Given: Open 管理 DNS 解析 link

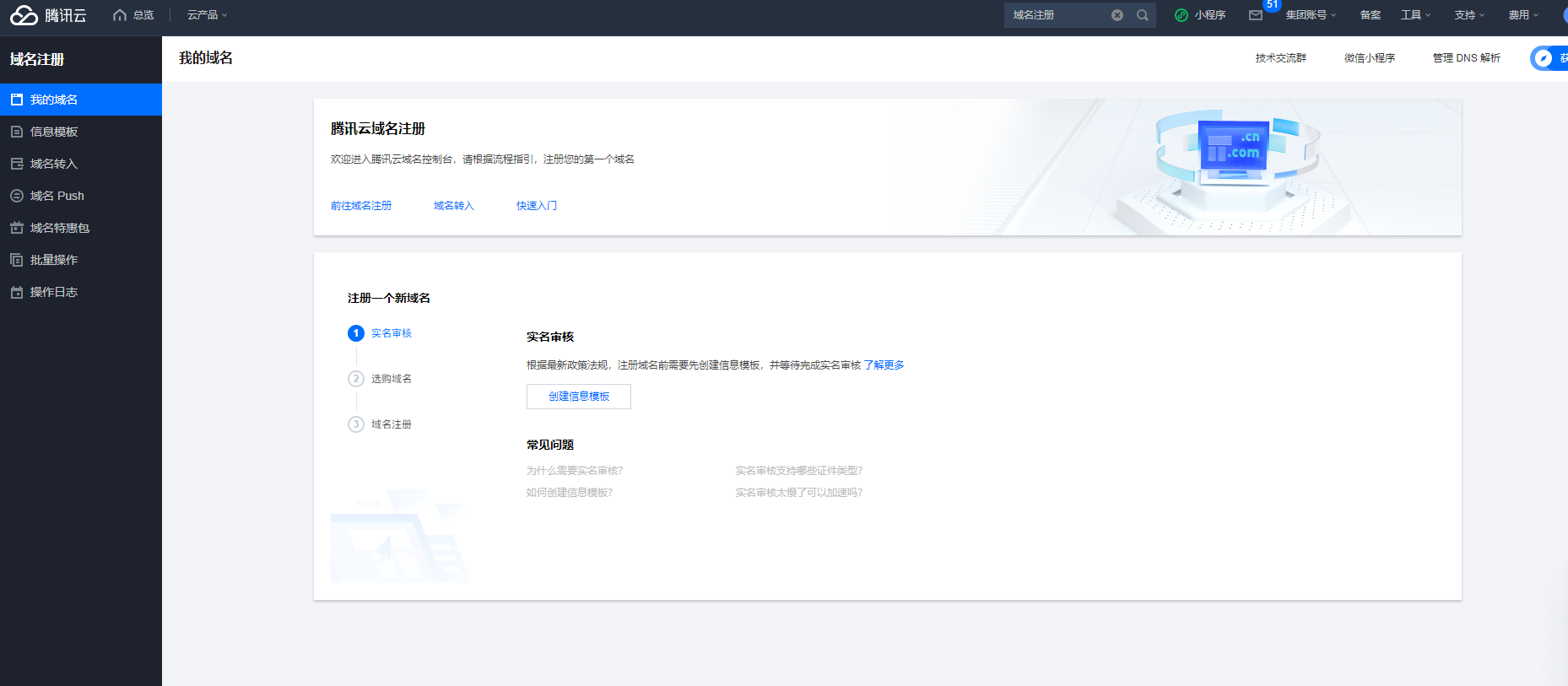Looking at the screenshot, I should tap(1467, 58).
